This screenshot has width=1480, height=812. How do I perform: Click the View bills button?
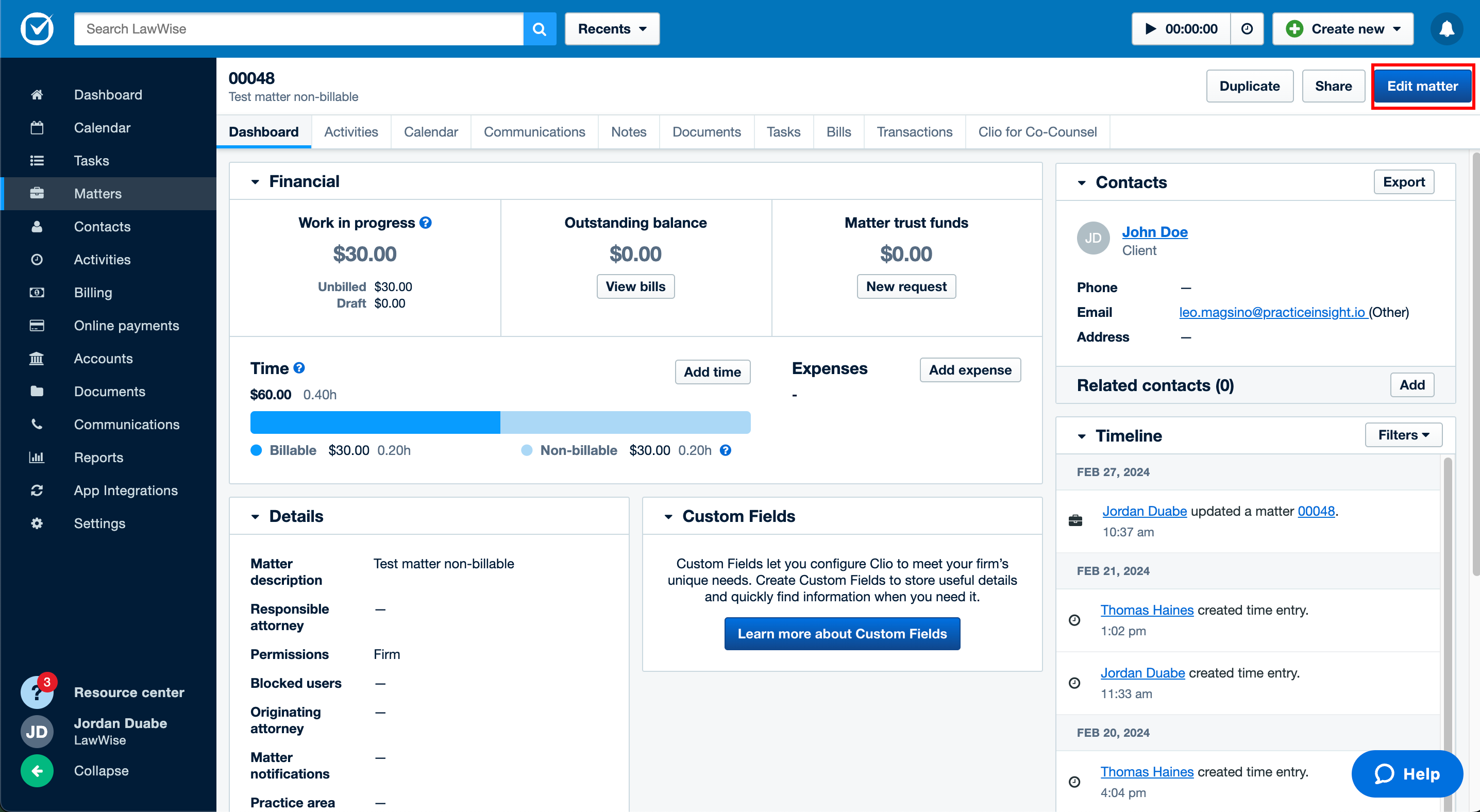635,286
